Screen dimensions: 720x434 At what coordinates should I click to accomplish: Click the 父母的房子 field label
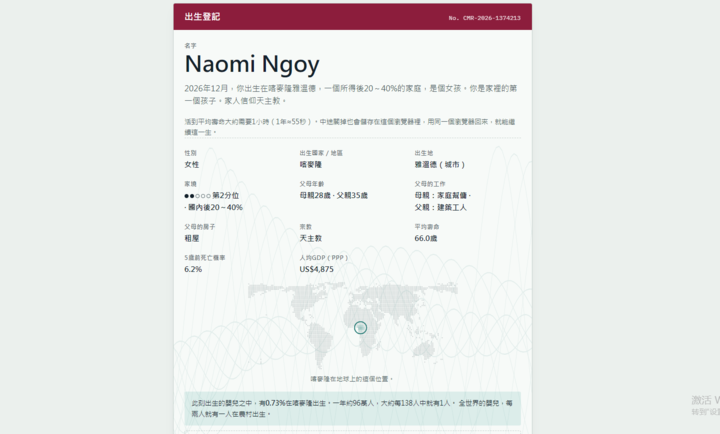coord(200,227)
